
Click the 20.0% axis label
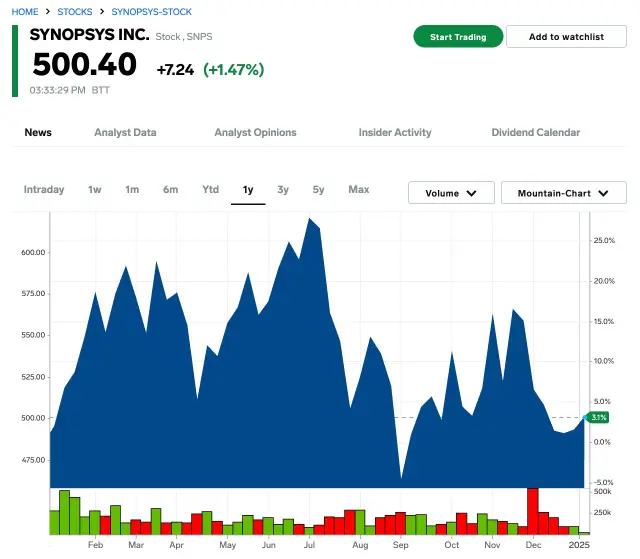tap(604, 281)
